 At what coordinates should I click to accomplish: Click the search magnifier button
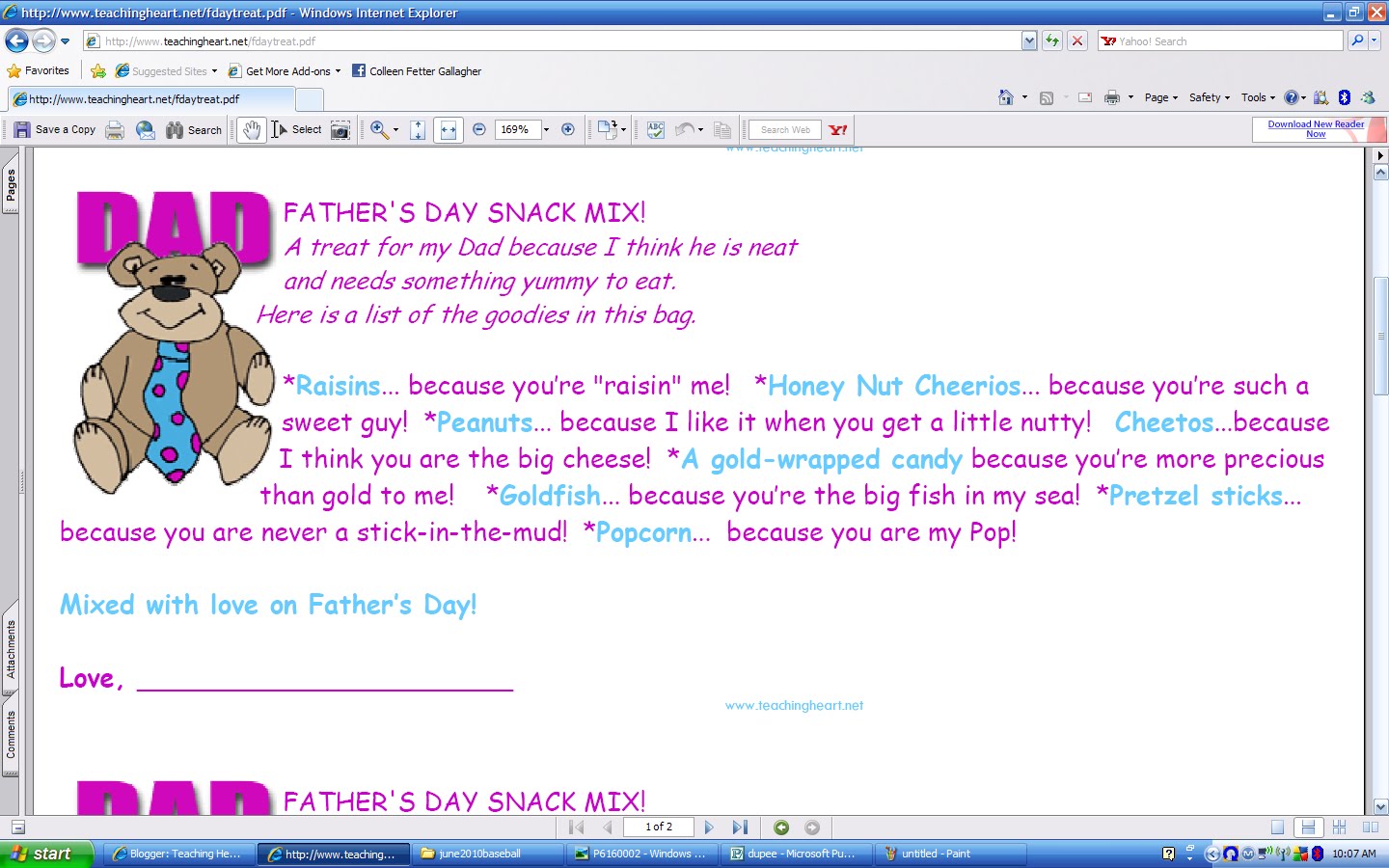1357,41
